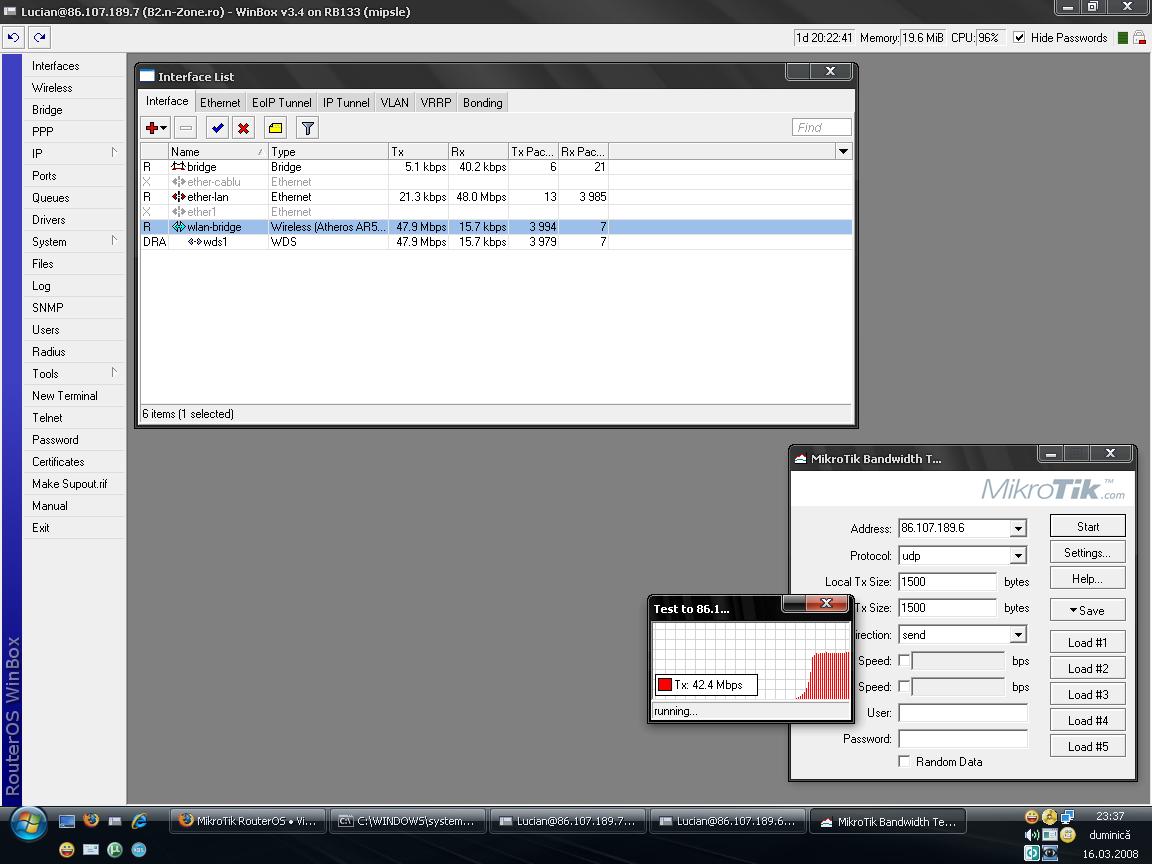Viewport: 1152px width, 864px height.
Task: Open the Direction send dropdown
Action: (x=1018, y=635)
